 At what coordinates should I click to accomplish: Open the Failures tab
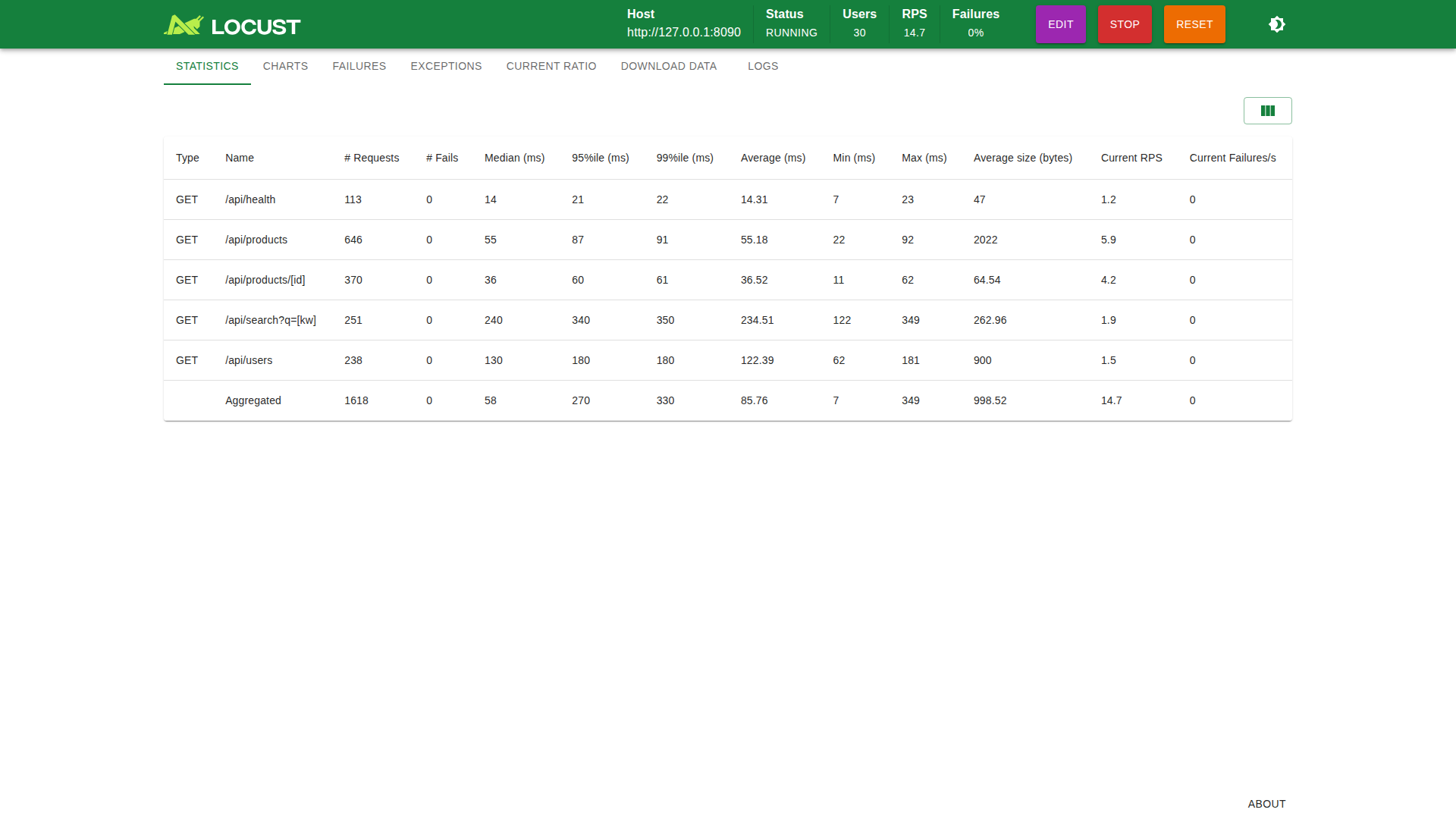coord(359,66)
